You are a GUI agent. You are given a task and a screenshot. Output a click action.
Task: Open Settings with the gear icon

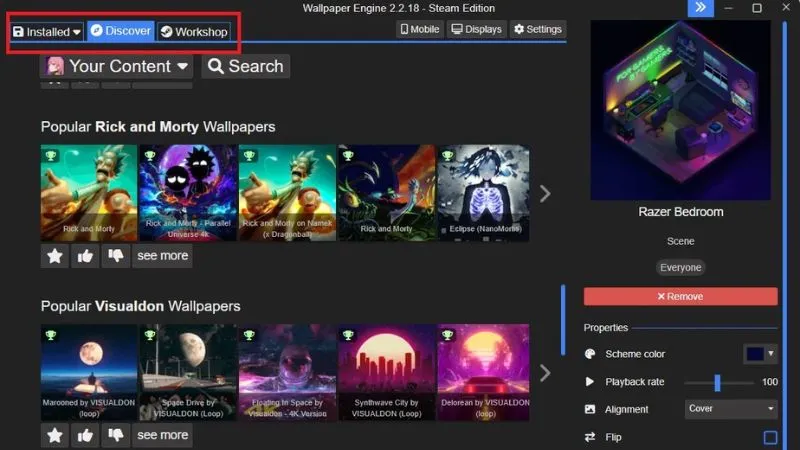(x=538, y=30)
